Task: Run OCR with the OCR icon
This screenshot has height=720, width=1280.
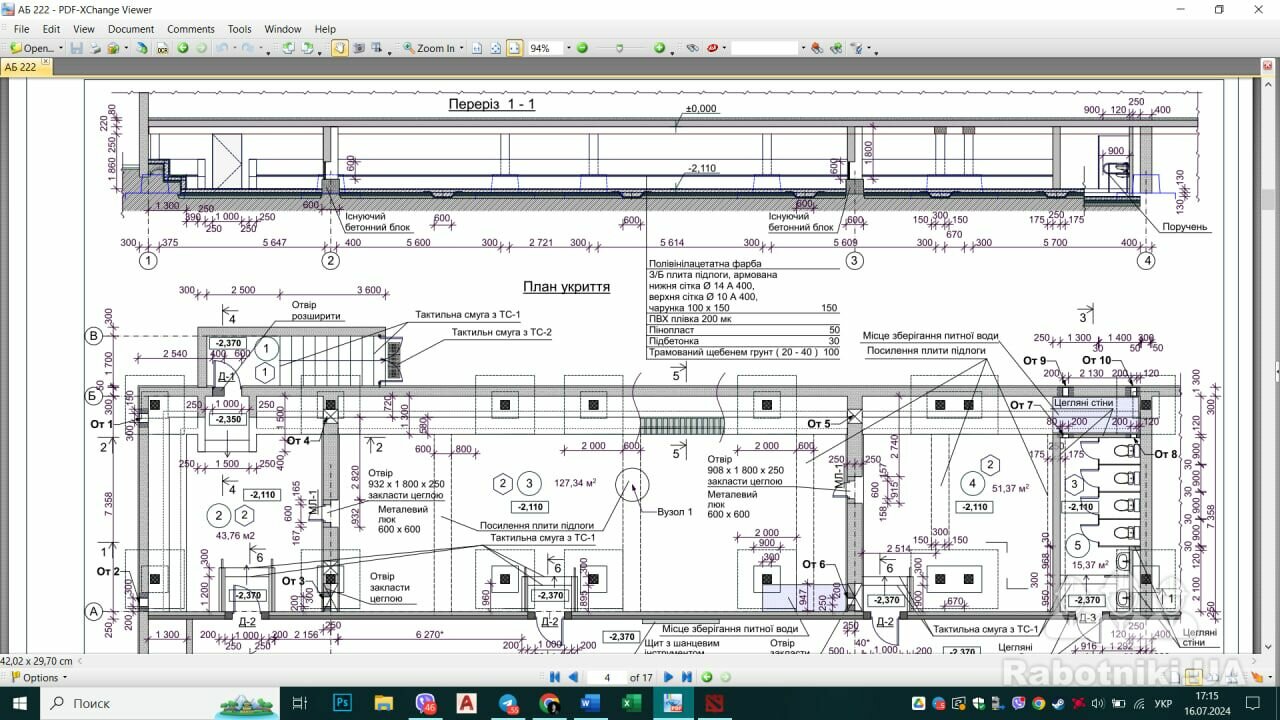Action: (162, 48)
